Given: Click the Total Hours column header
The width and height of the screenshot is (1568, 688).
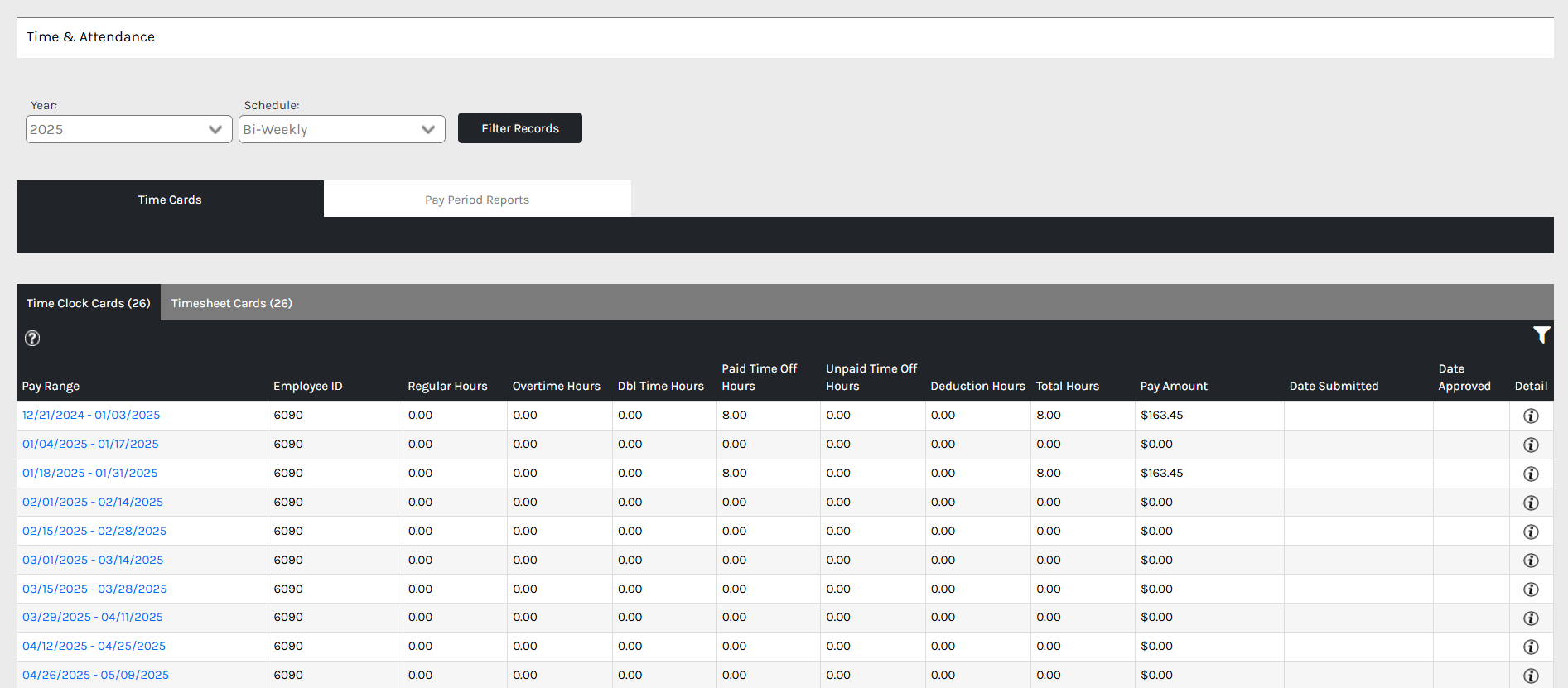Looking at the screenshot, I should point(1068,386).
